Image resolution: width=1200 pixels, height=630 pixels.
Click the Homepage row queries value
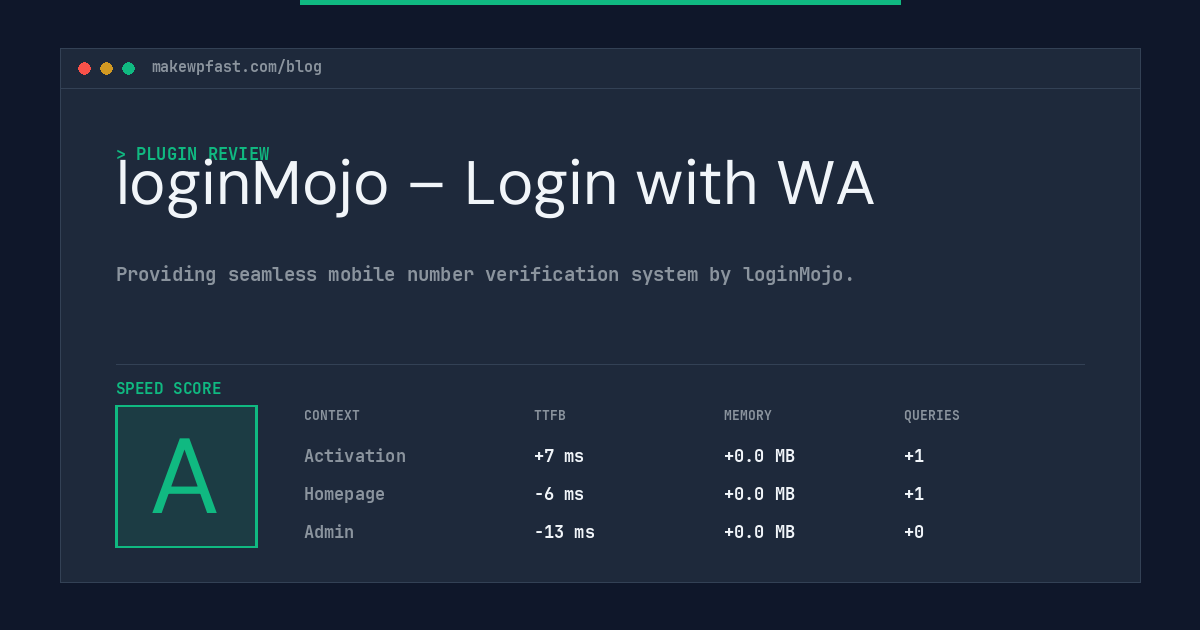coord(914,494)
